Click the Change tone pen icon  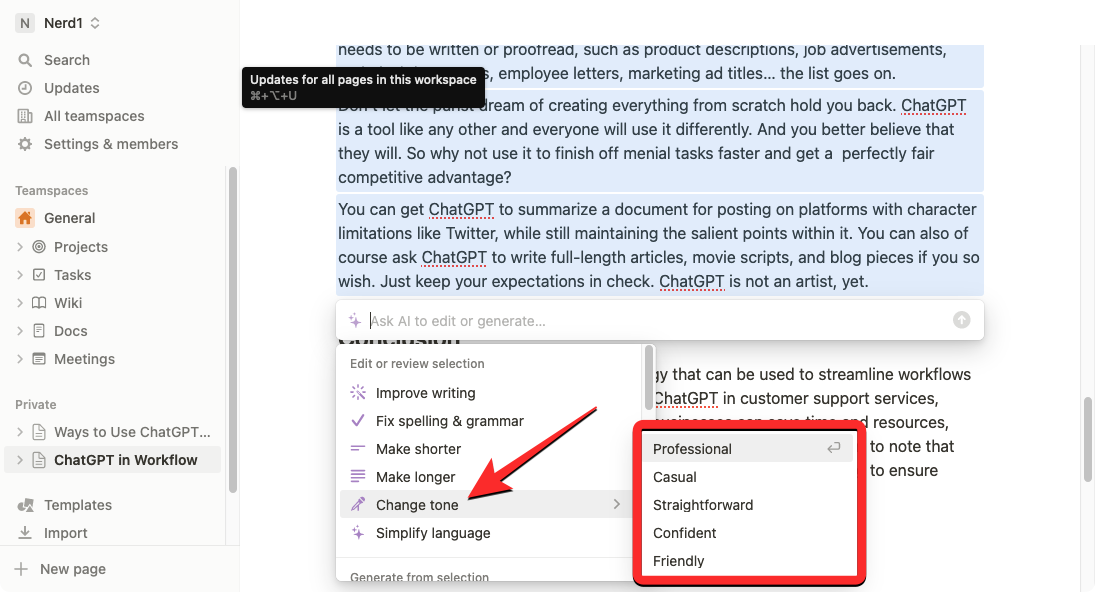(x=358, y=504)
